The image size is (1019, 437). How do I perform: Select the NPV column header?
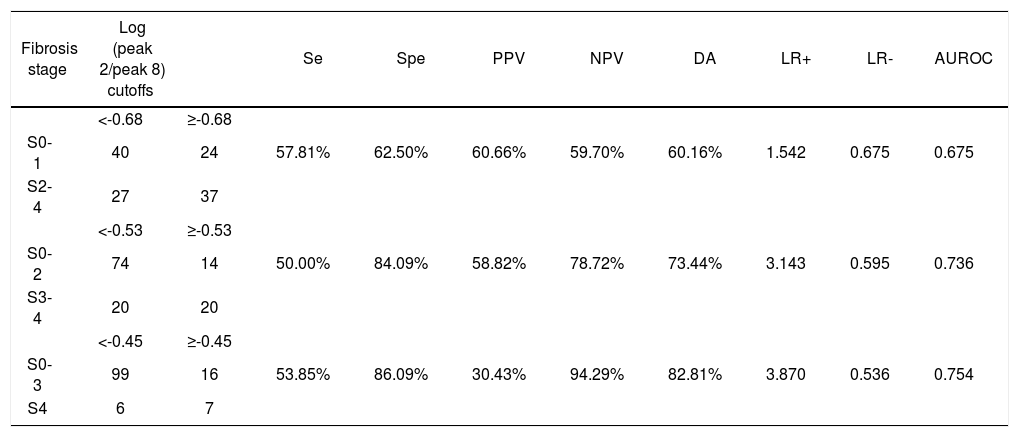(x=606, y=59)
